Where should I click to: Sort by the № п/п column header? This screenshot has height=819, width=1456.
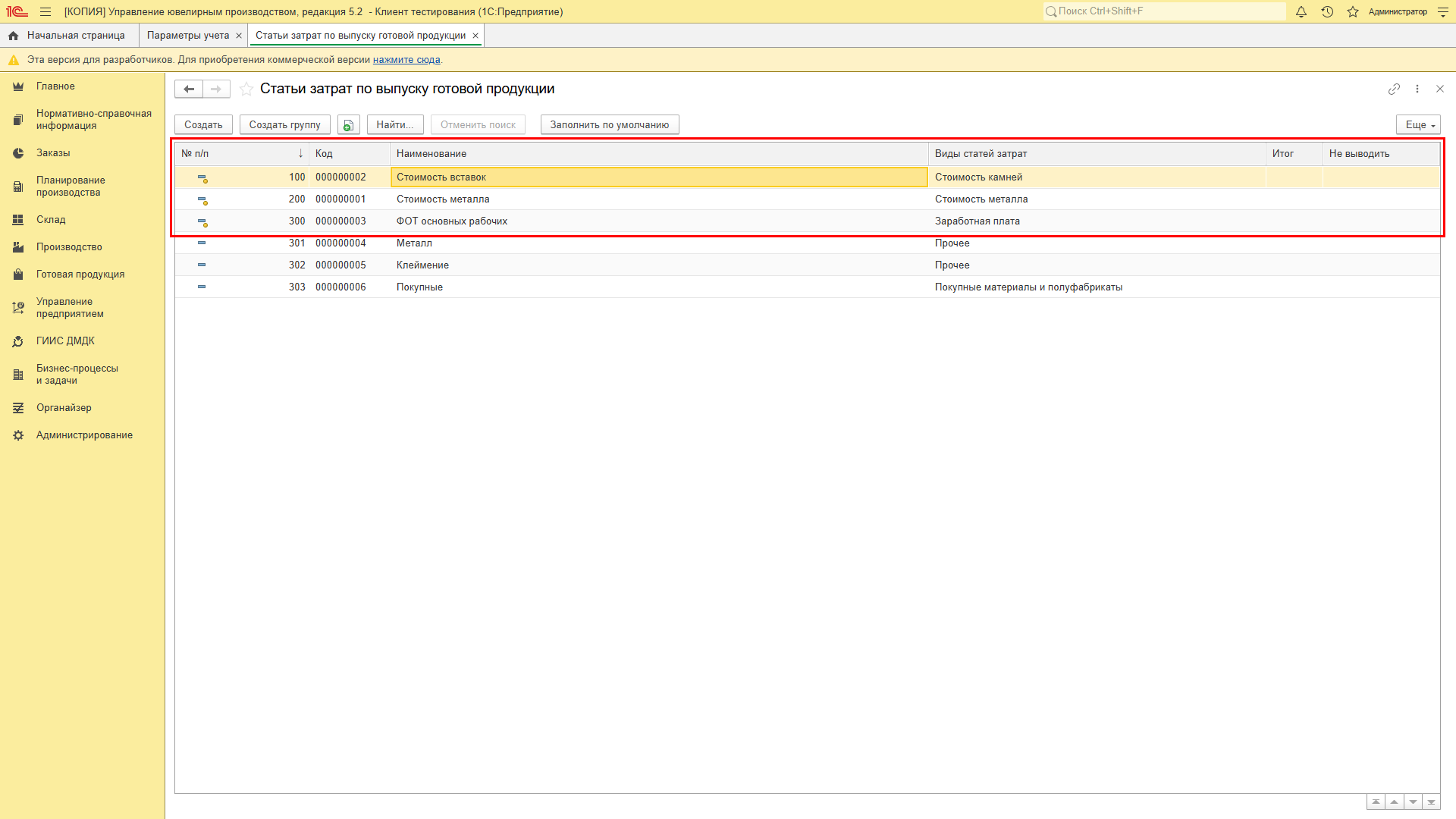pyautogui.click(x=241, y=153)
